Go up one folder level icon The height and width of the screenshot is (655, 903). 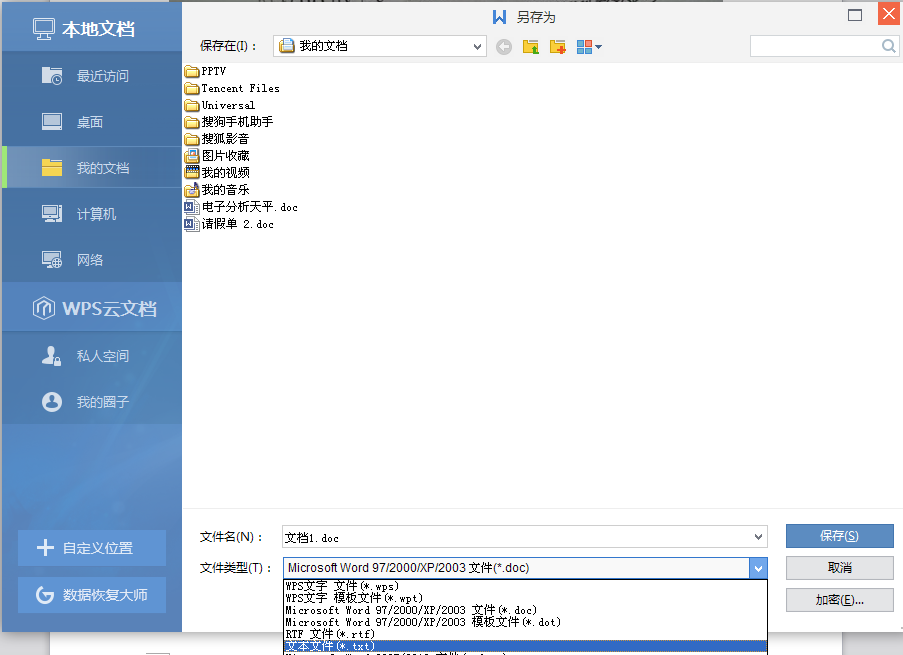tap(530, 47)
